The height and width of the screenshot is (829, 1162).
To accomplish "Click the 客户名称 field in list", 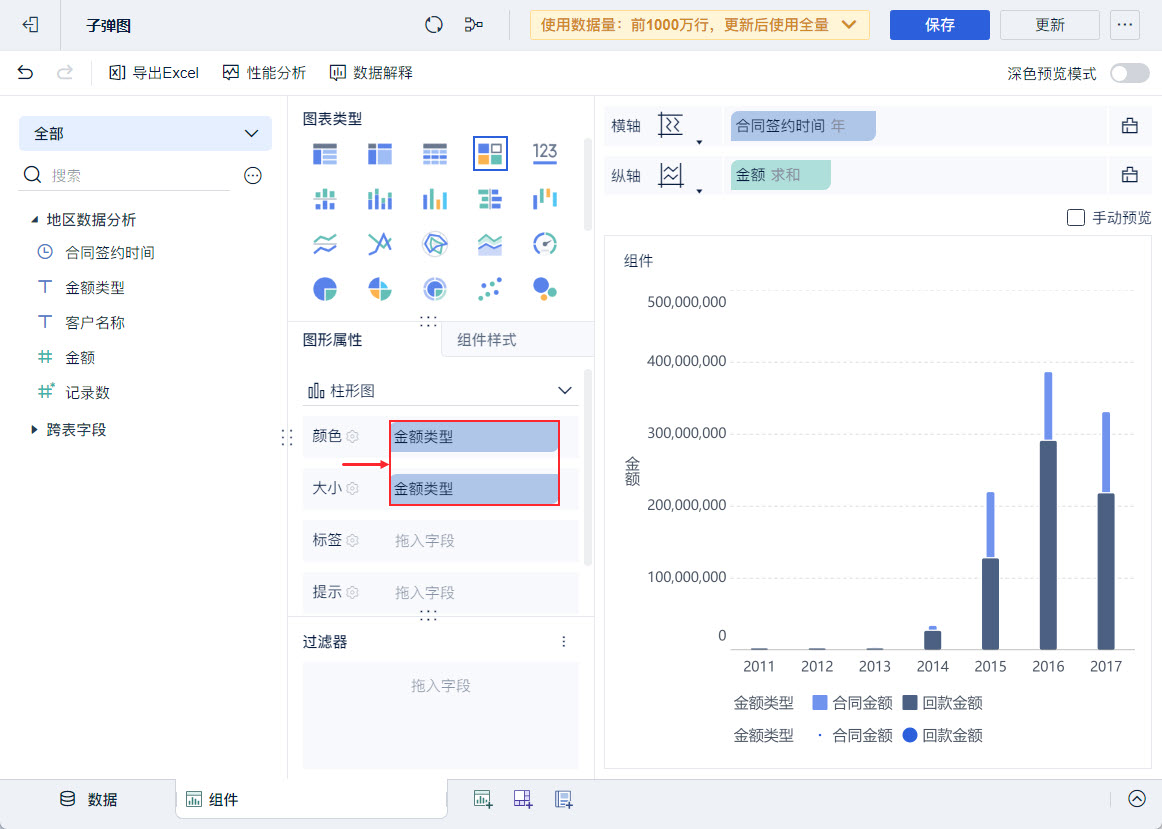I will pos(95,322).
